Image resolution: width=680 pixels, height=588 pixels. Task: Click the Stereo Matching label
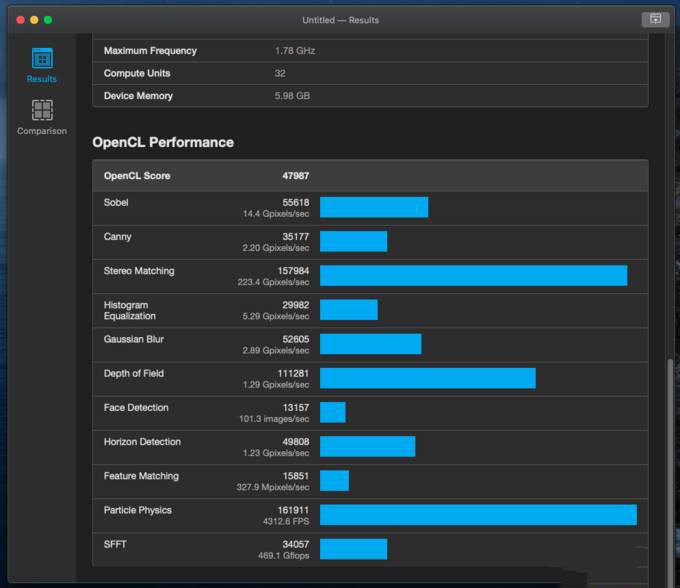tap(139, 271)
